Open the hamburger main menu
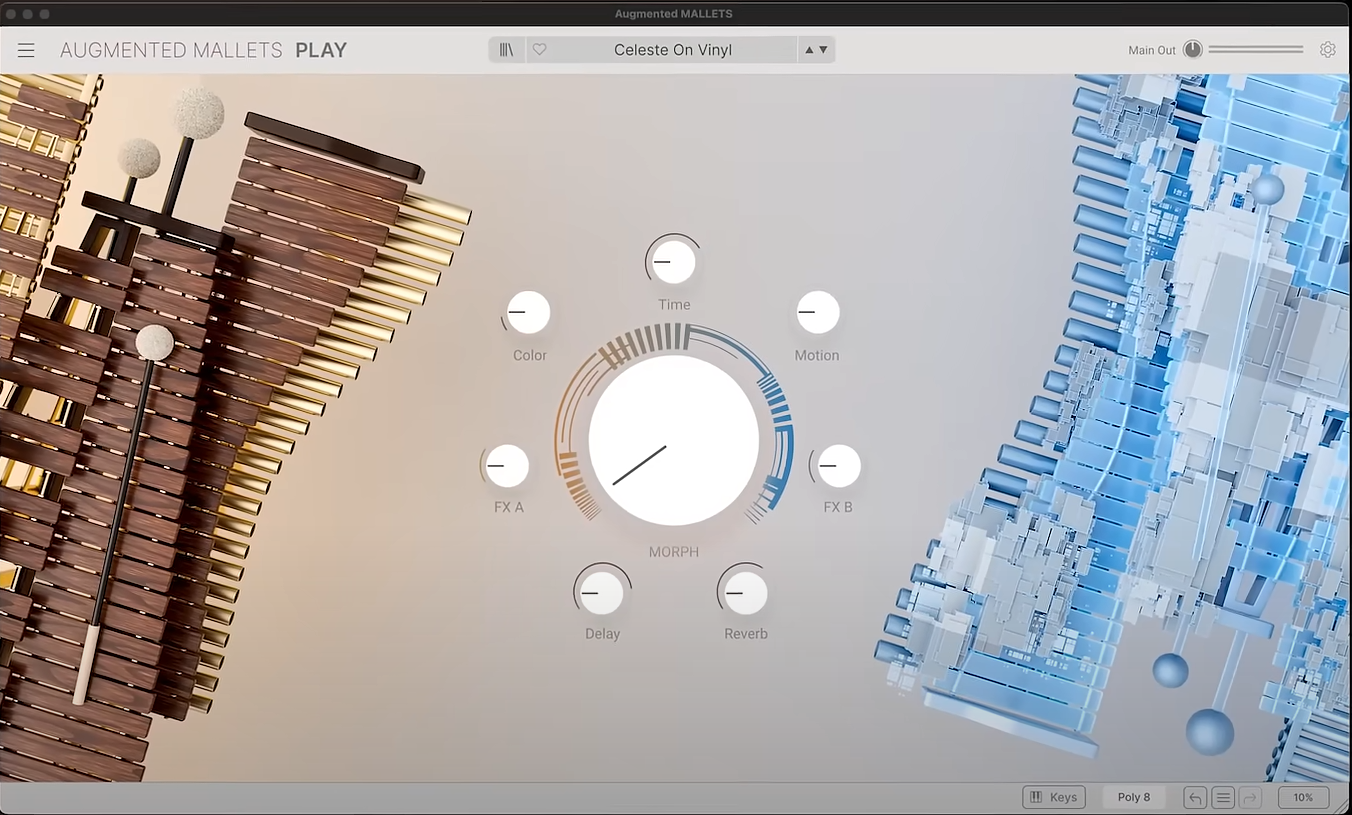 [26, 50]
